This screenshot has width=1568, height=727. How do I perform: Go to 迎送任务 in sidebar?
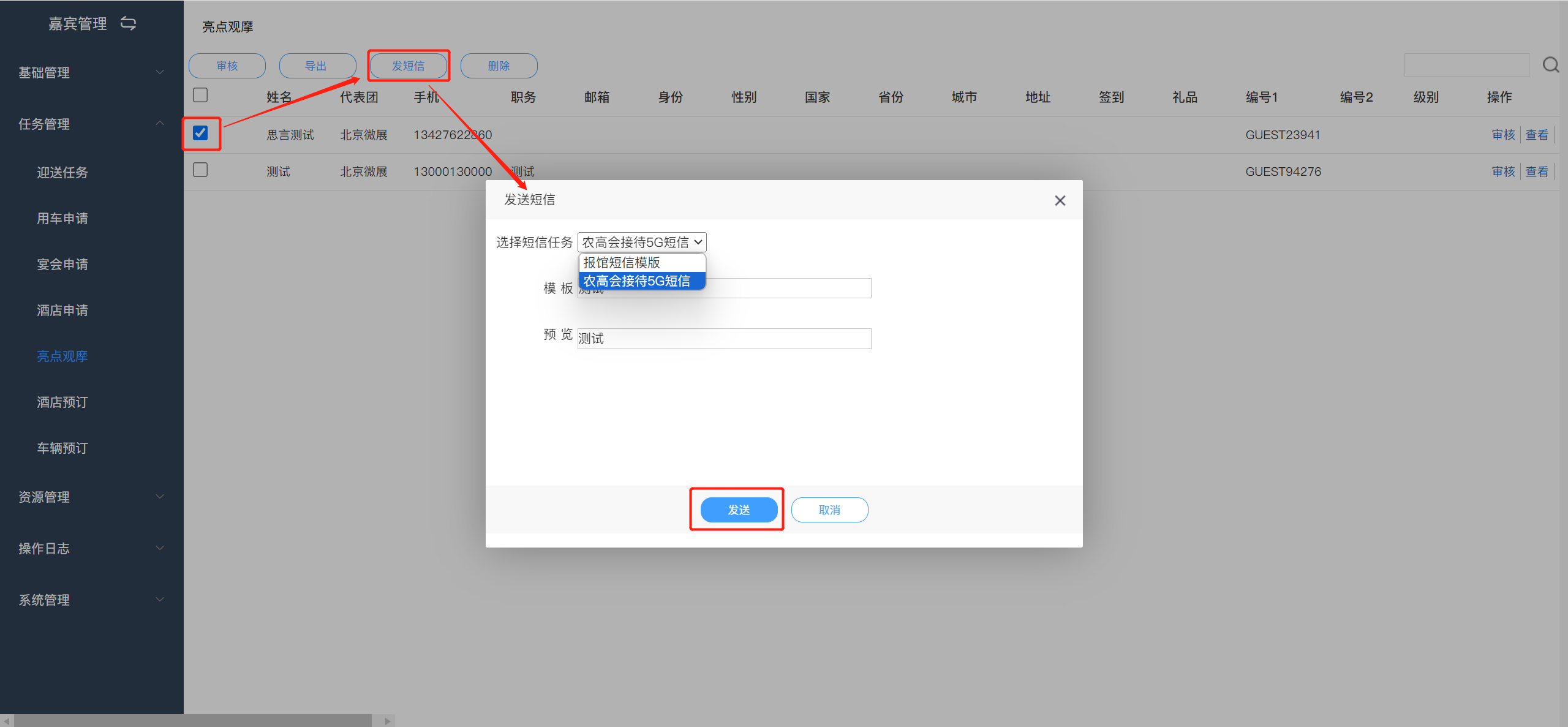(x=62, y=172)
